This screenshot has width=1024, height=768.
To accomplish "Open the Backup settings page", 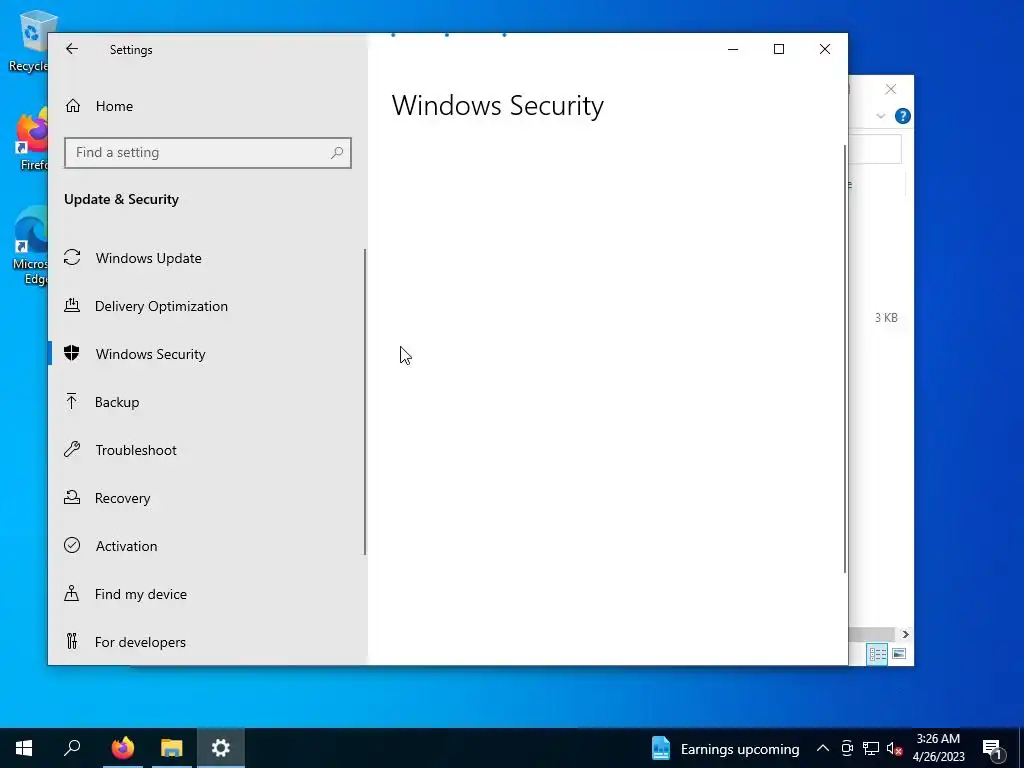I will click(x=208, y=402).
